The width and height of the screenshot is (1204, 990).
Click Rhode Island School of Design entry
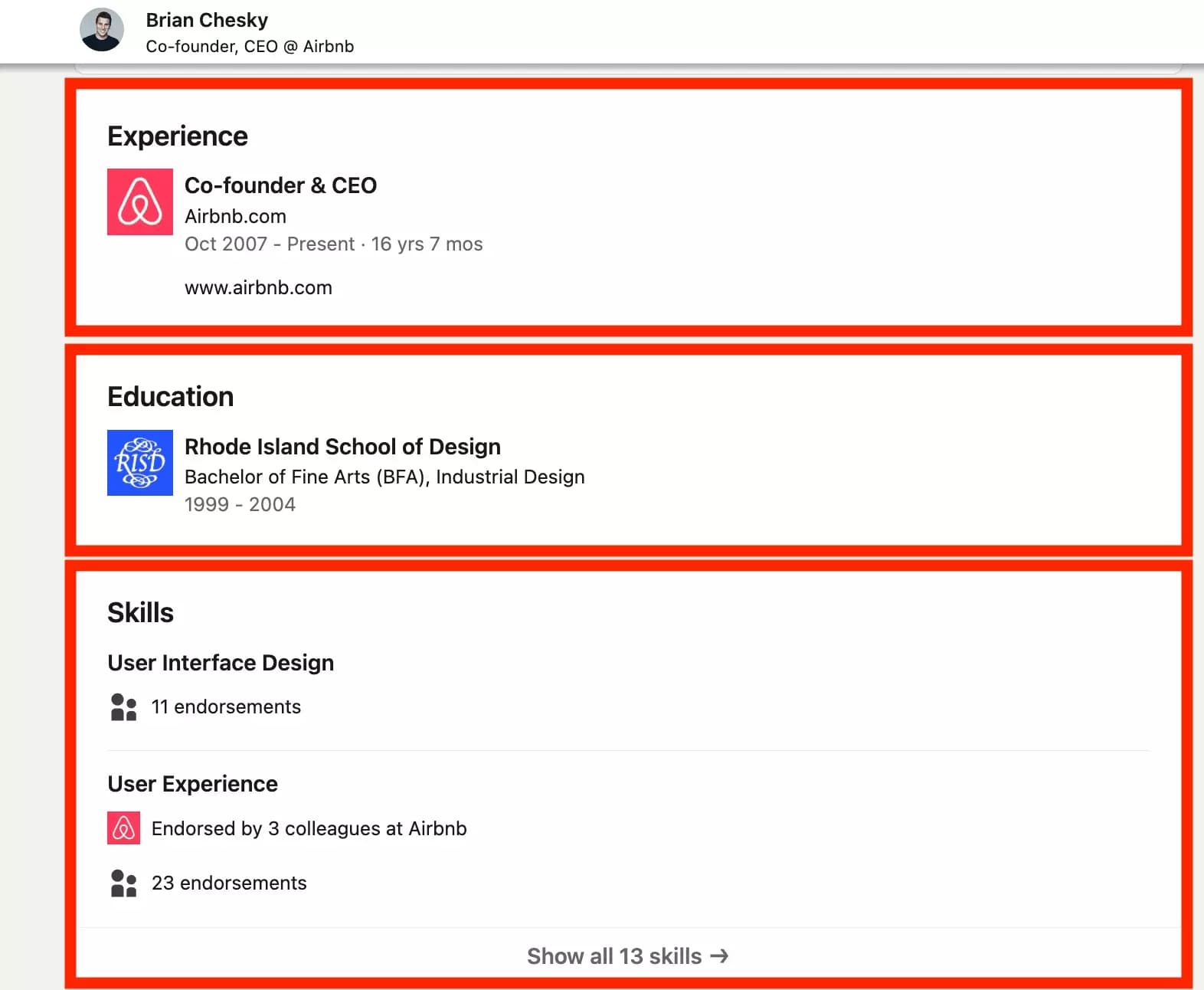pyautogui.click(x=342, y=446)
